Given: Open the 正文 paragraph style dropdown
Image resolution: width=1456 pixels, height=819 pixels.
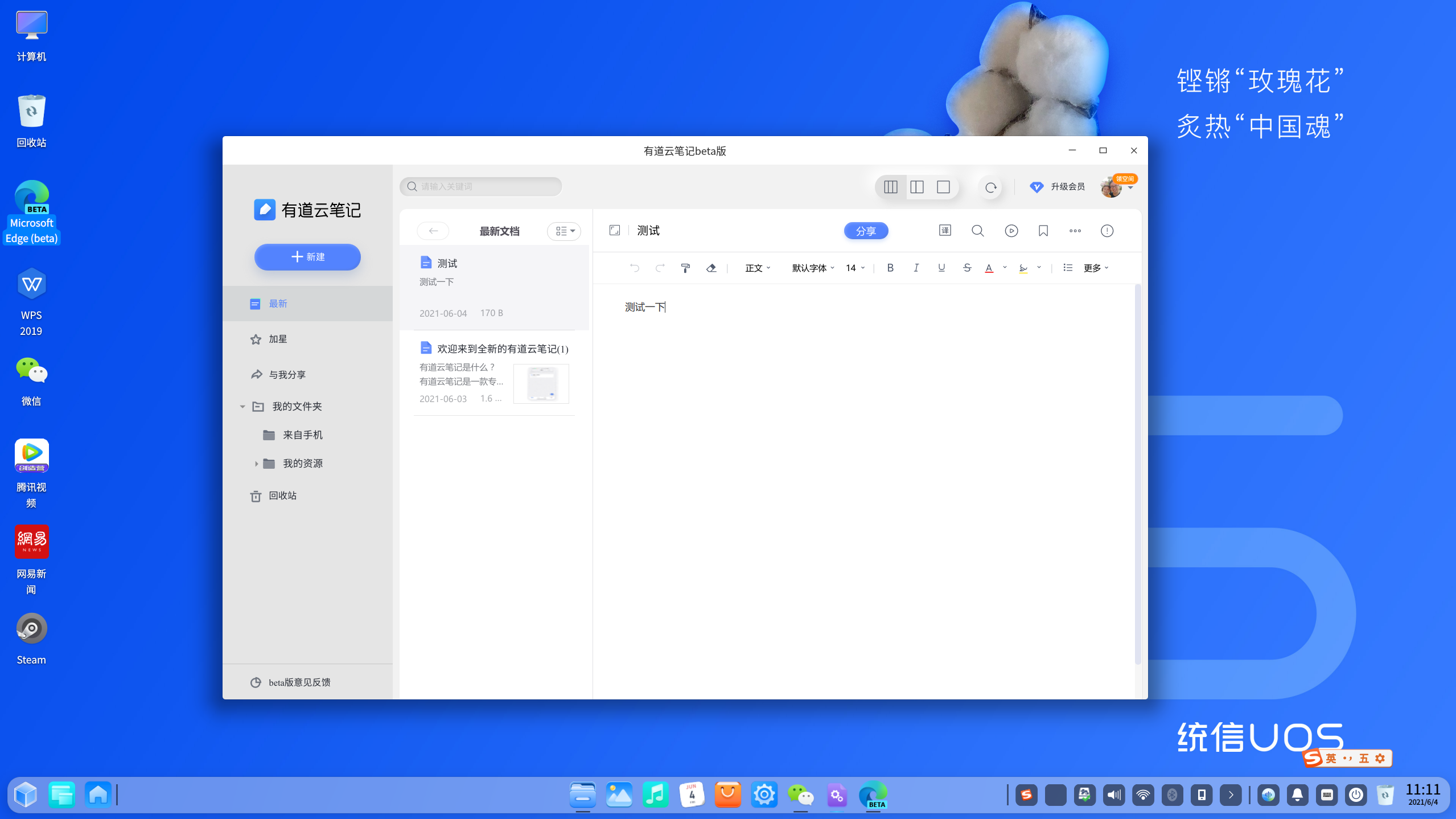Looking at the screenshot, I should [758, 268].
